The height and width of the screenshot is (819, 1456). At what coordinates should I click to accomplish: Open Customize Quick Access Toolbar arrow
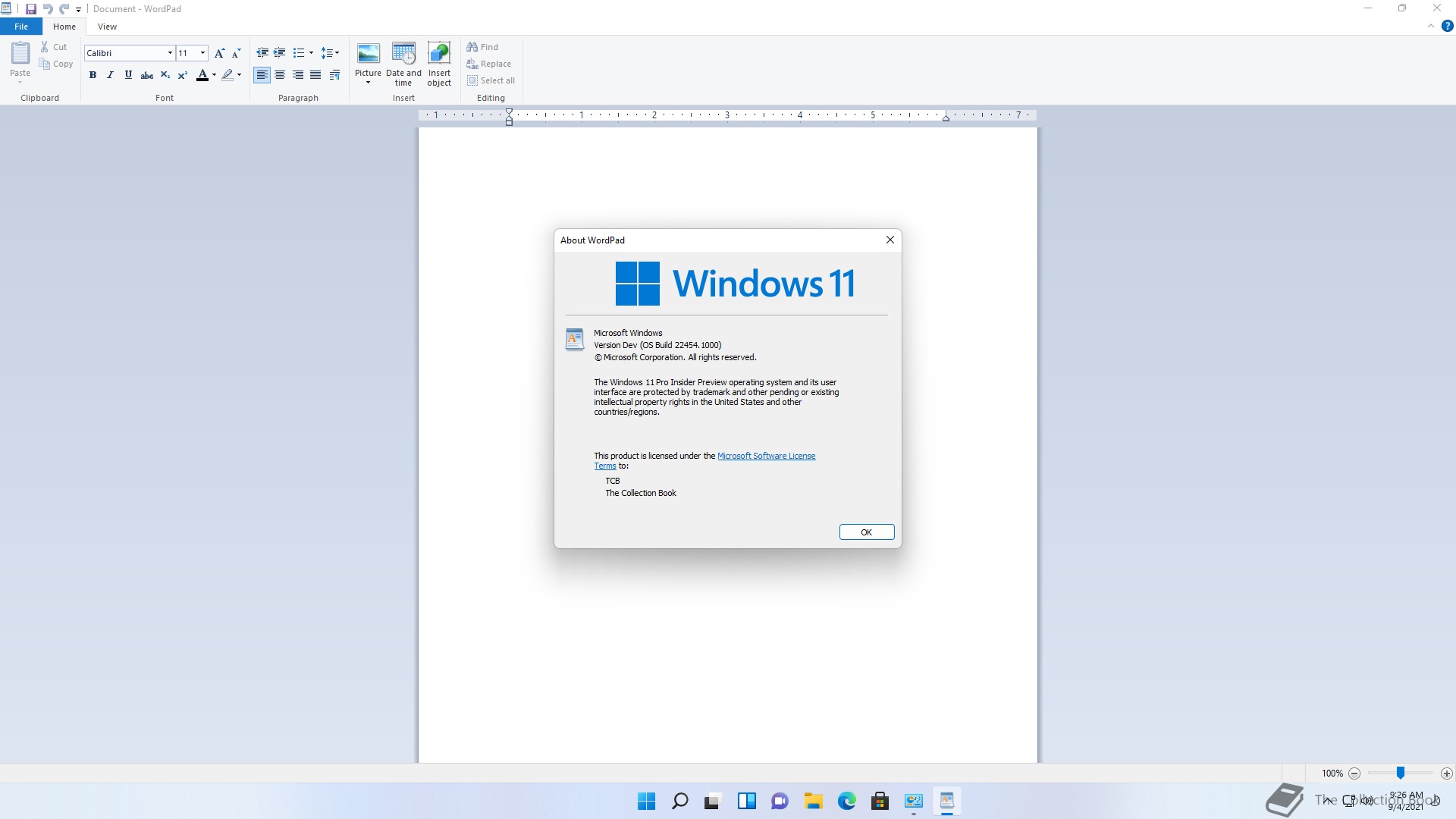(78, 10)
